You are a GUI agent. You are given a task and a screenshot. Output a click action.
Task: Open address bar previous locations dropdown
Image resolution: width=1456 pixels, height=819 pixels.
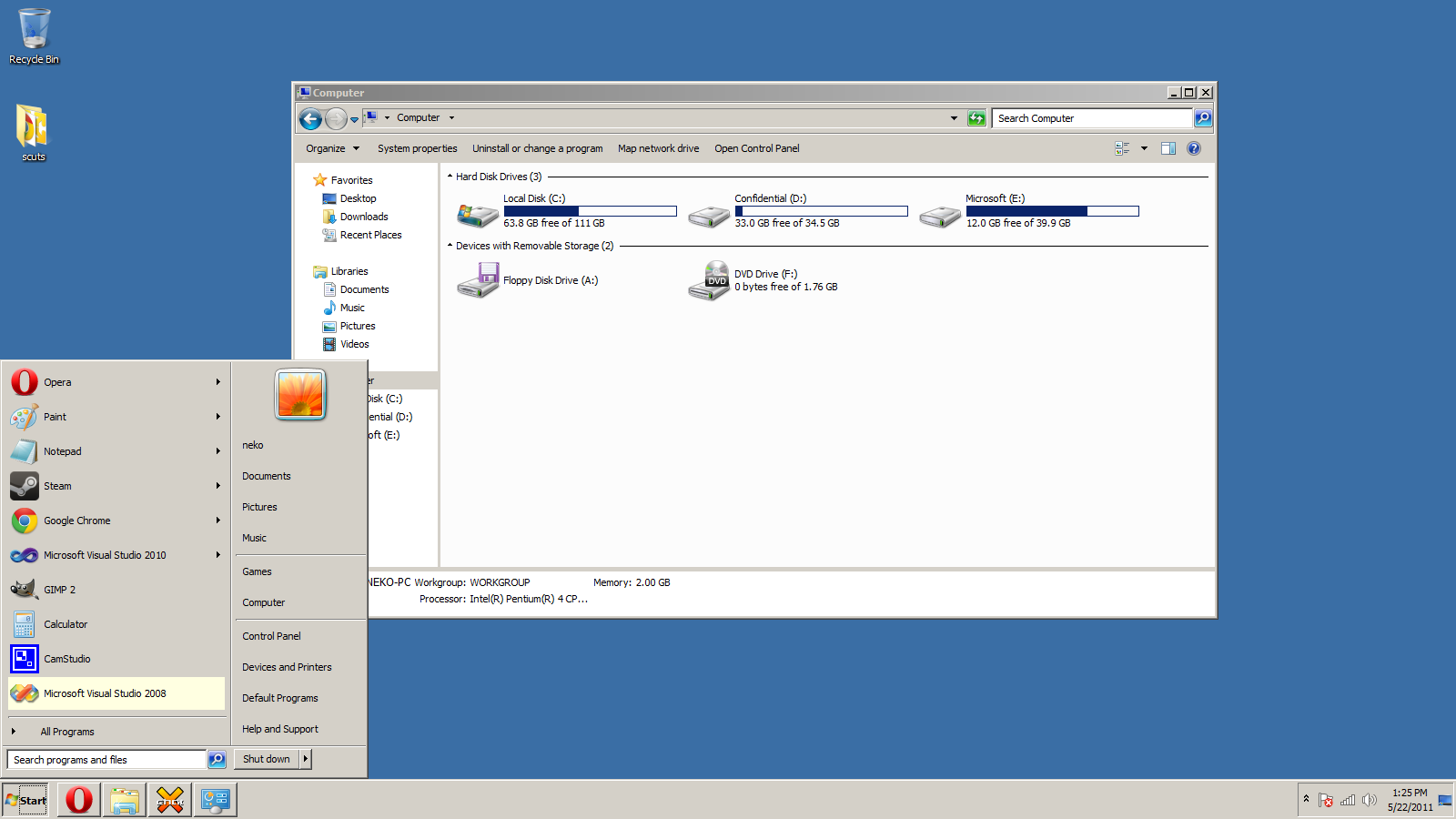coord(954,118)
